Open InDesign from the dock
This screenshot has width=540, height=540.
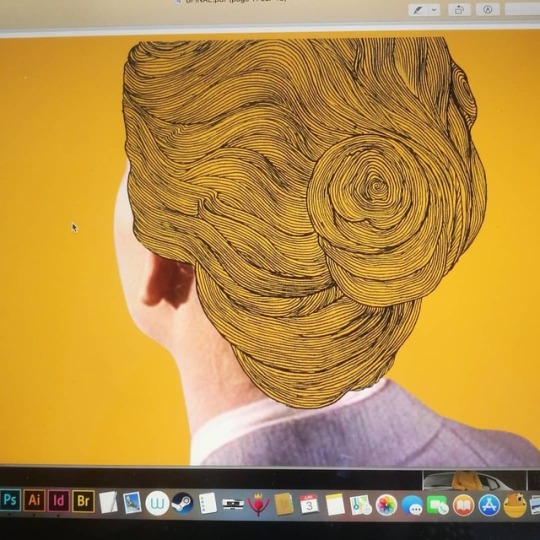click(59, 501)
